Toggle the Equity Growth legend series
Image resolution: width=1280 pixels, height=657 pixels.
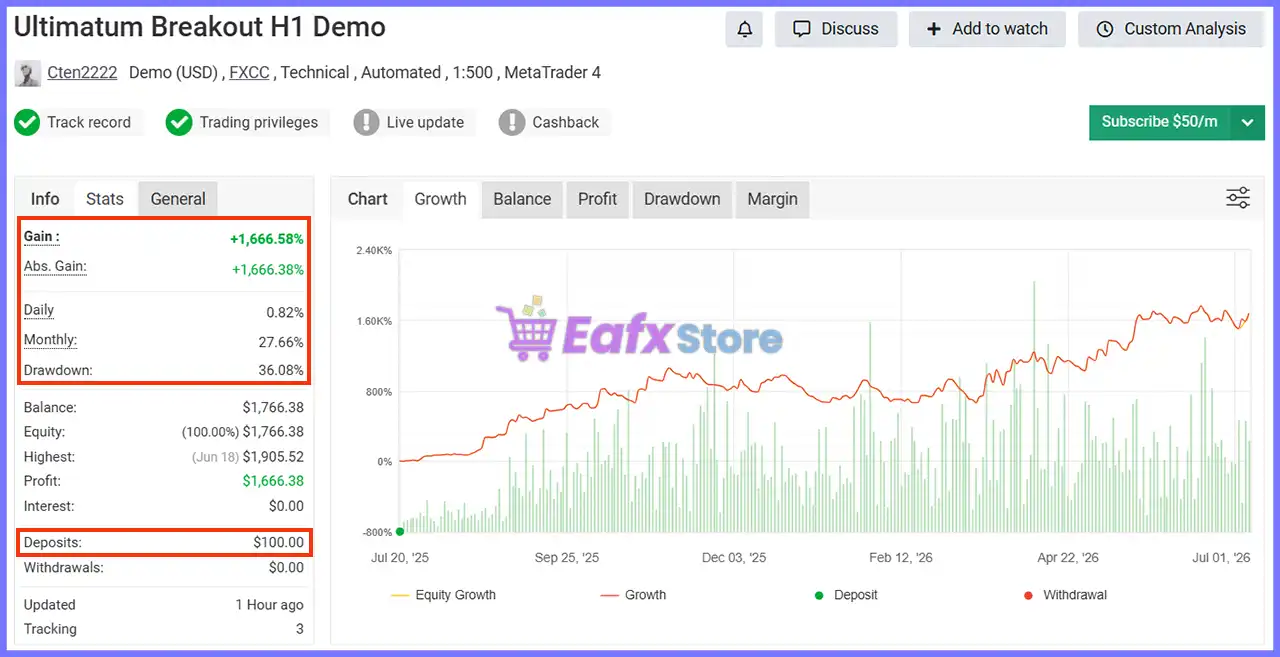point(443,595)
